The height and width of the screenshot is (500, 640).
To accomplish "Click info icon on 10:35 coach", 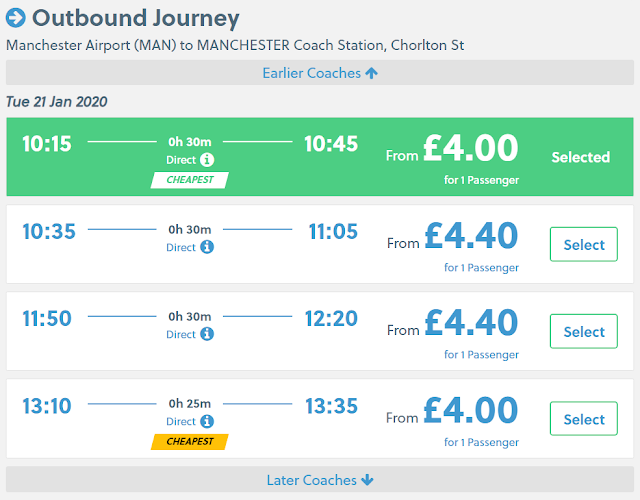I will pyautogui.click(x=207, y=247).
